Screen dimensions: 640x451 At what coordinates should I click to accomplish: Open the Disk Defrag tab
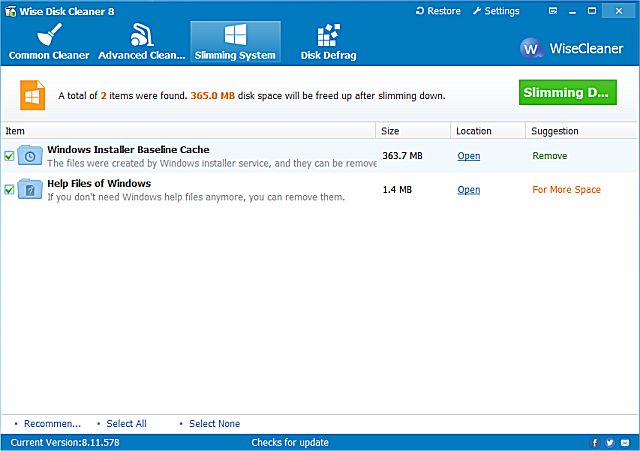329,42
